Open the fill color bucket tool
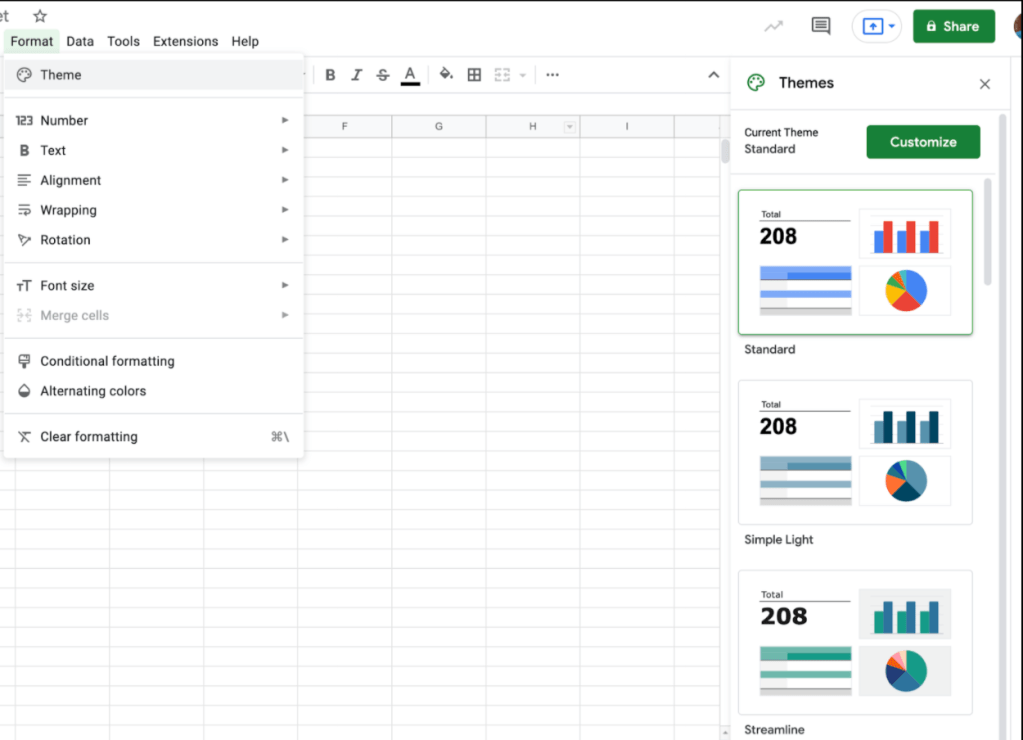1023x740 pixels. tap(446, 75)
